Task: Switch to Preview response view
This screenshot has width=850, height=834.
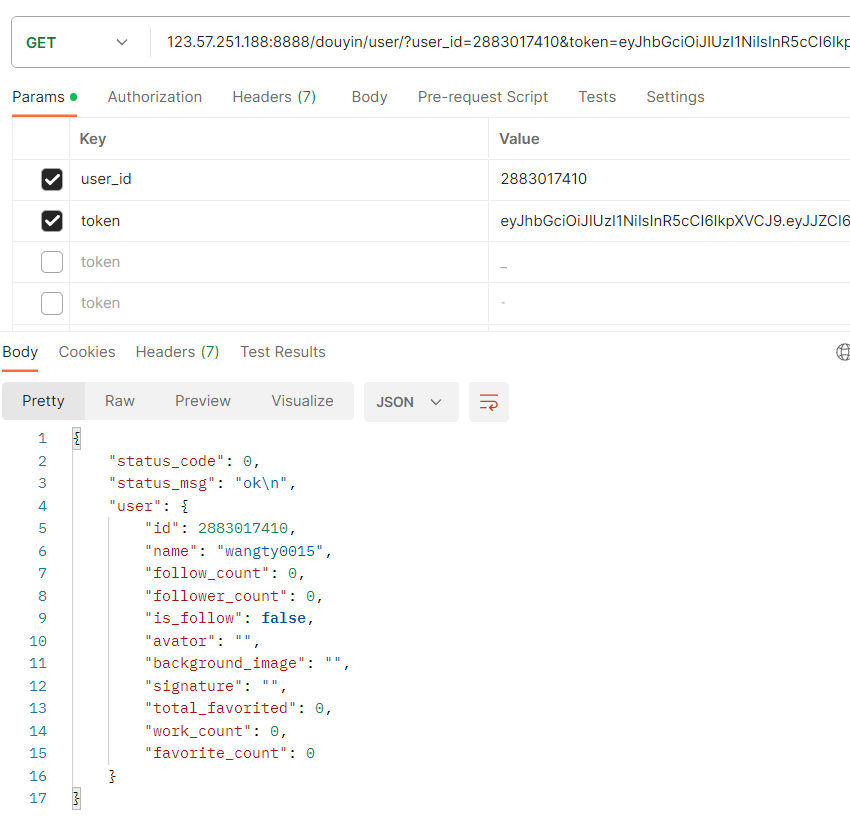Action: [x=203, y=401]
